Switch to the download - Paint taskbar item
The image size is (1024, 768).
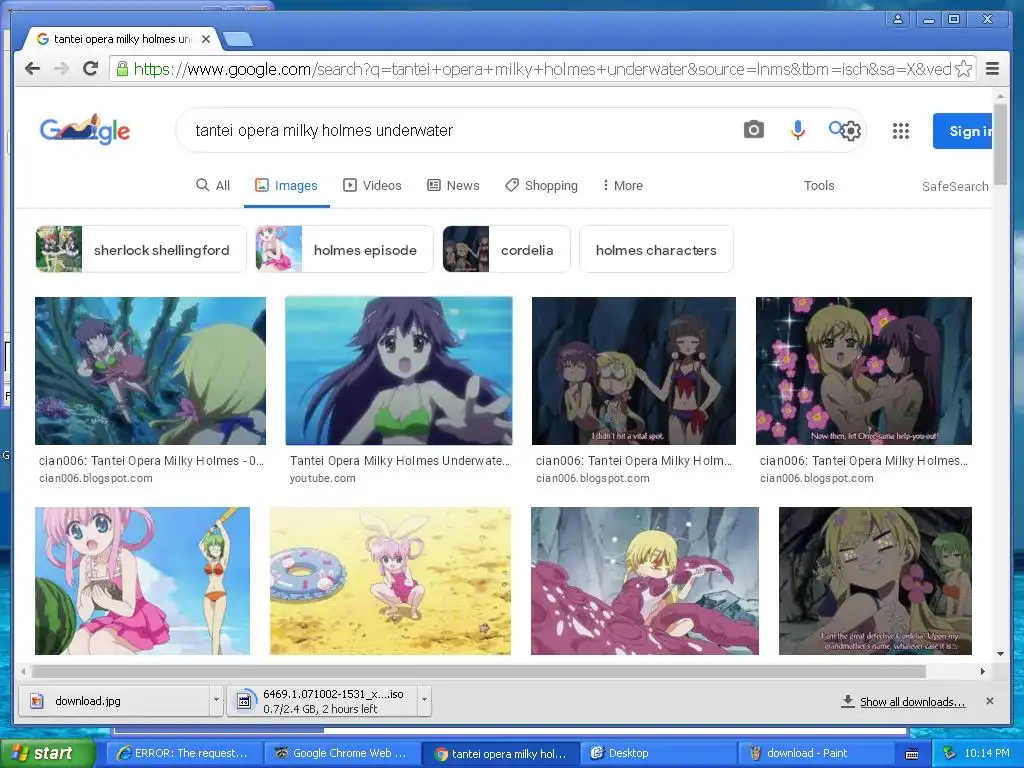click(x=817, y=754)
